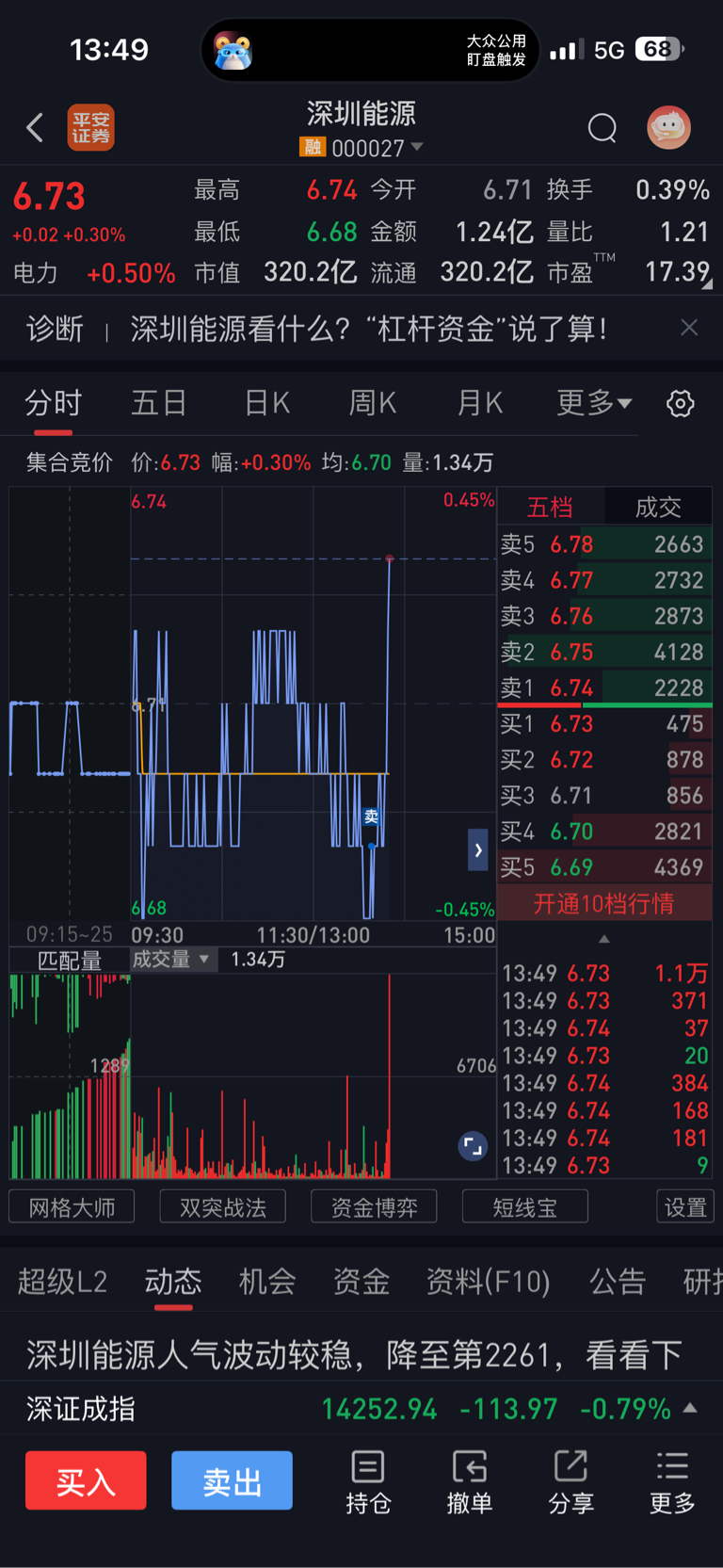Collapse order panel with chevron arrow
Viewport: 723px width, 1568px height.
click(478, 850)
